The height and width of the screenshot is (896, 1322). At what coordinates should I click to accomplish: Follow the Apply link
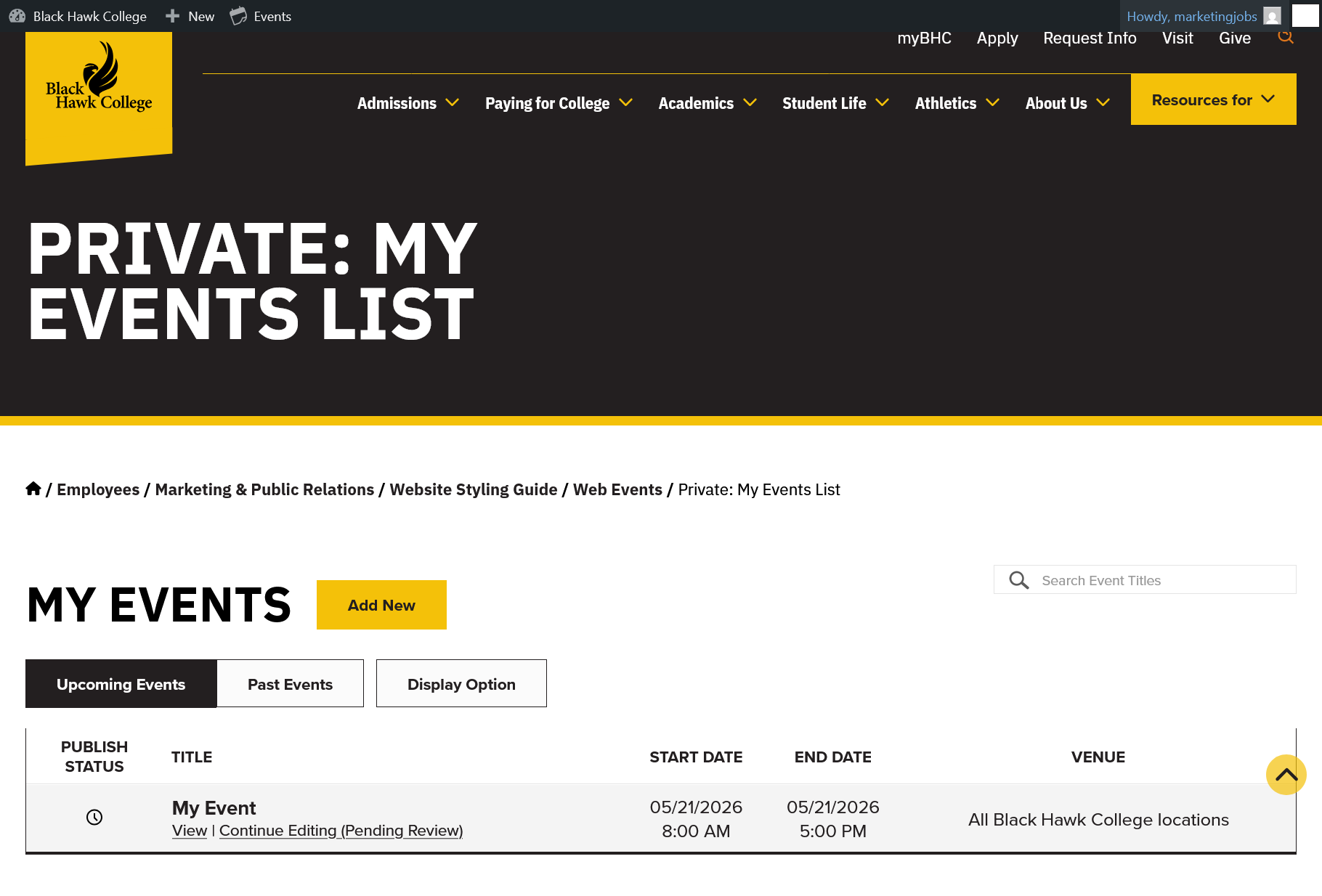point(997,38)
